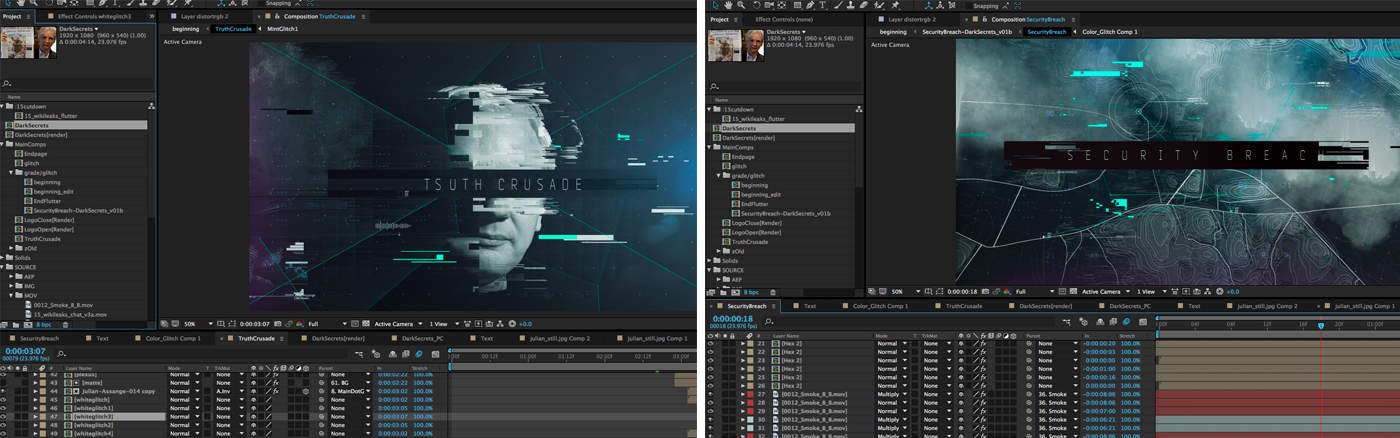1400x438 pixels.
Task: Open Color_Glitch Comp 1 tab in right timeline
Action: coord(880,305)
